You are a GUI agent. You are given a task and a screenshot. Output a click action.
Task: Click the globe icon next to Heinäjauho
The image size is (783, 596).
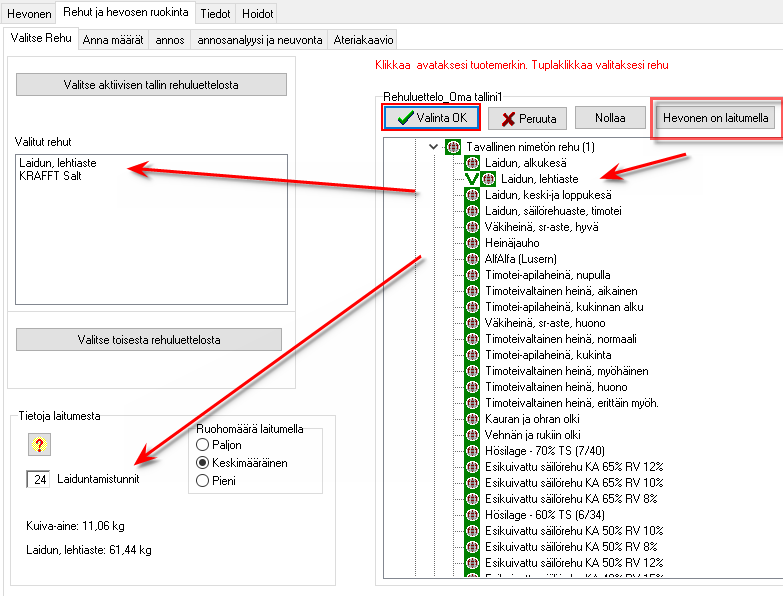(472, 243)
